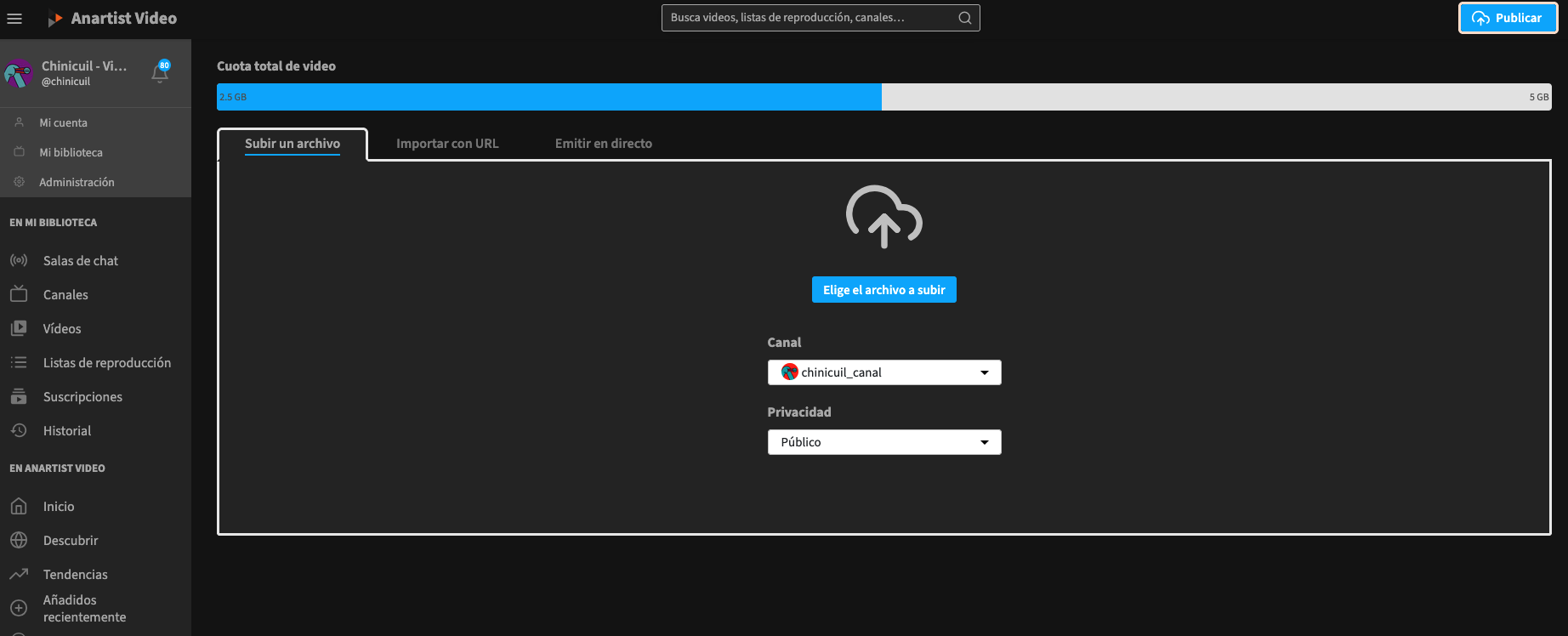The width and height of the screenshot is (1568, 636).
Task: Click the Publicar button
Action: coord(1508,18)
